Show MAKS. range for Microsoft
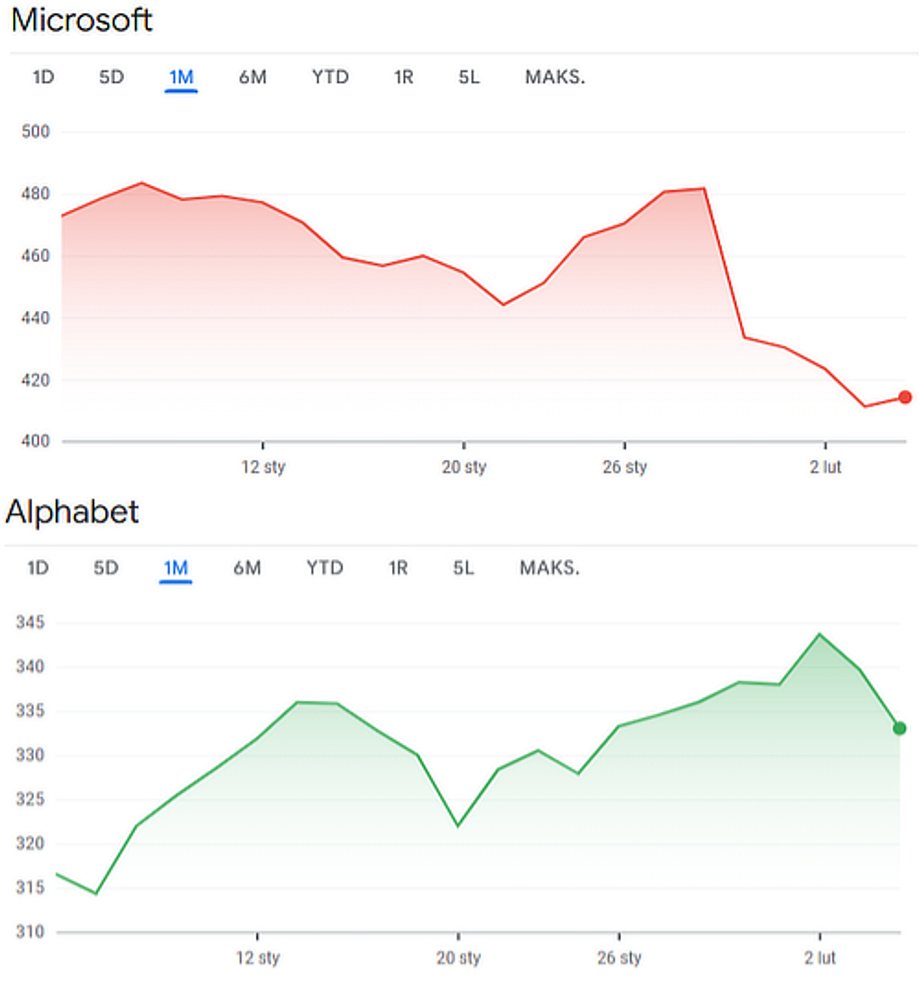 [555, 77]
